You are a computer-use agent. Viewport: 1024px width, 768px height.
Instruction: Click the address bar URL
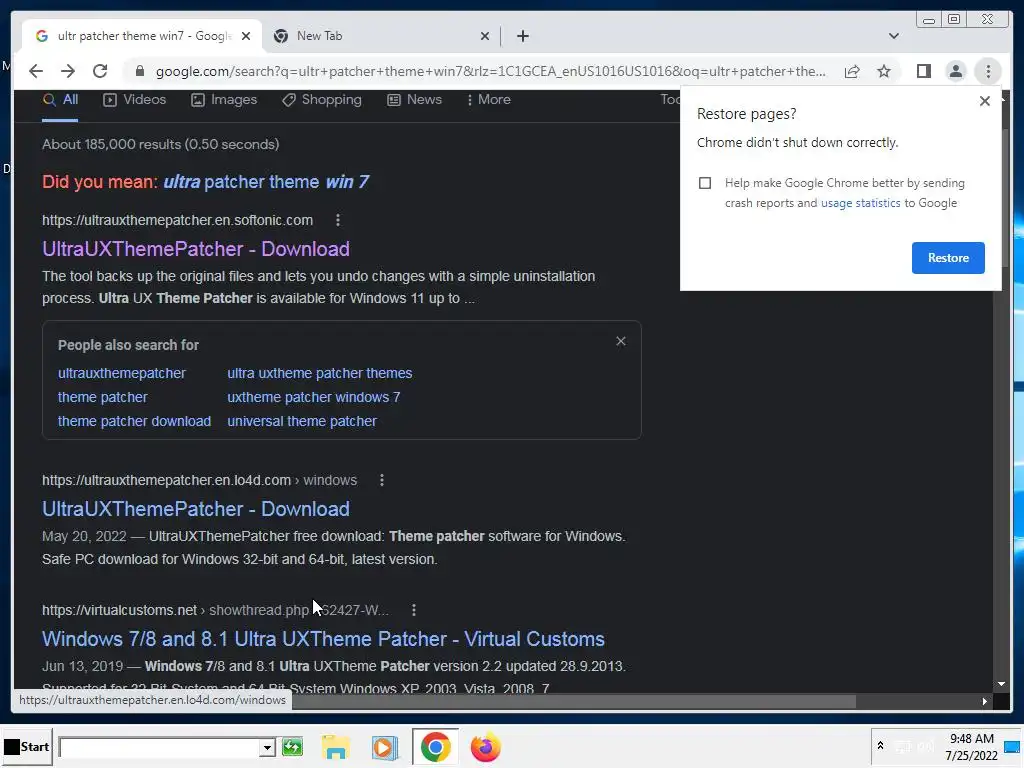[x=490, y=71]
